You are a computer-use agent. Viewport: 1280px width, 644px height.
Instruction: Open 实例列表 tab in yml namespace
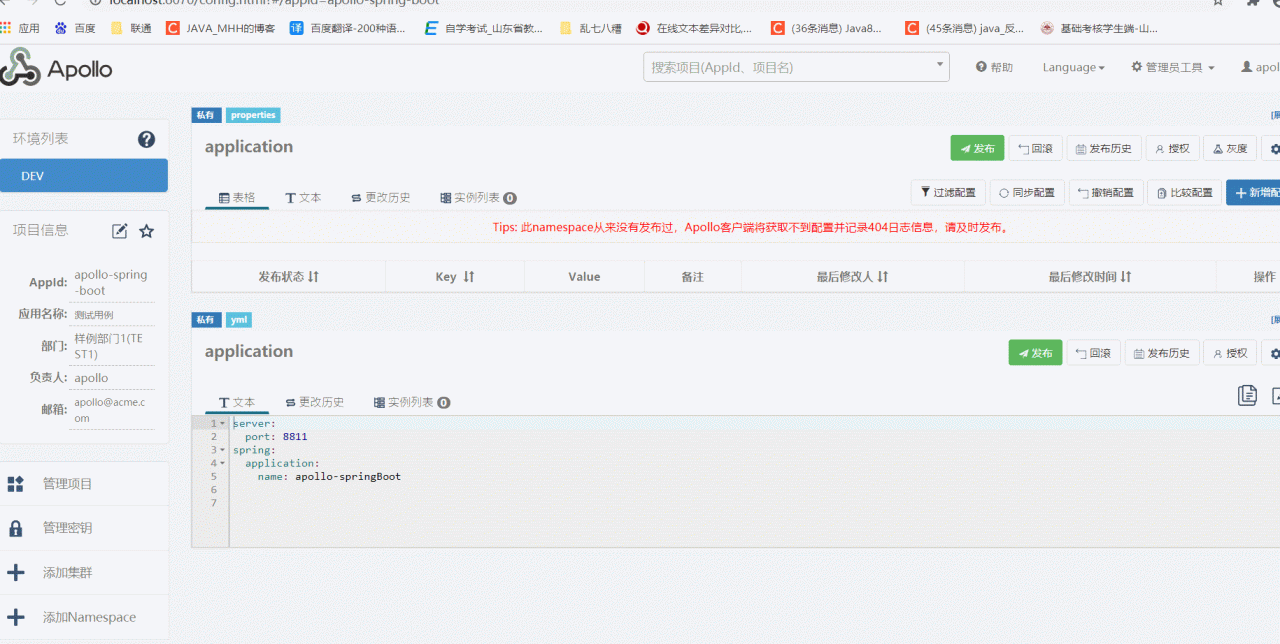(412, 402)
